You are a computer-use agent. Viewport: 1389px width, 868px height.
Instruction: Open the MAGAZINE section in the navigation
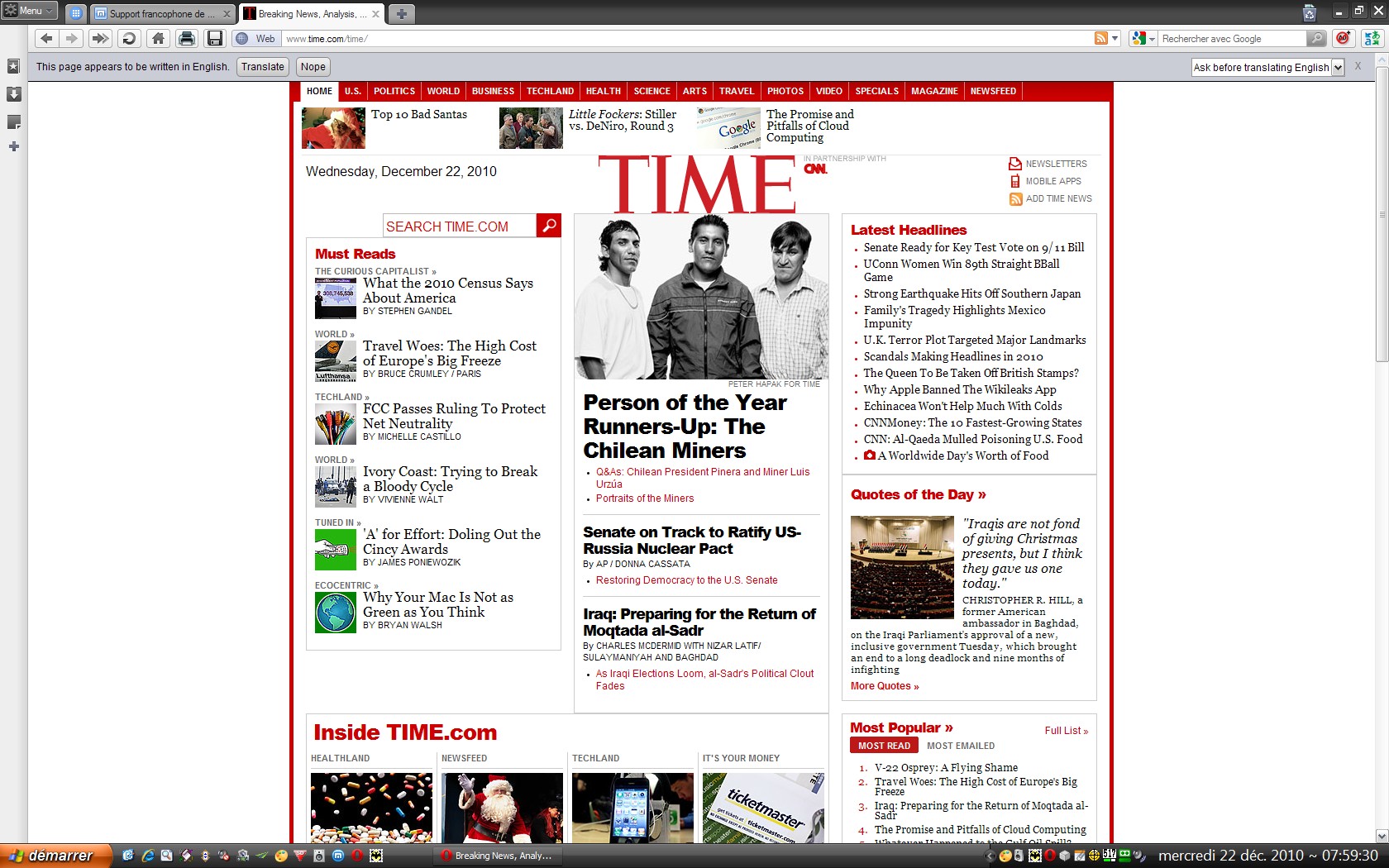(x=934, y=91)
